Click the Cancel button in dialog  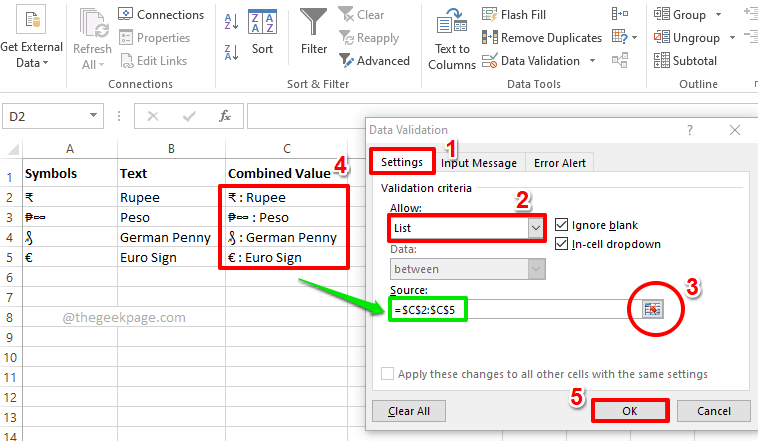click(713, 410)
